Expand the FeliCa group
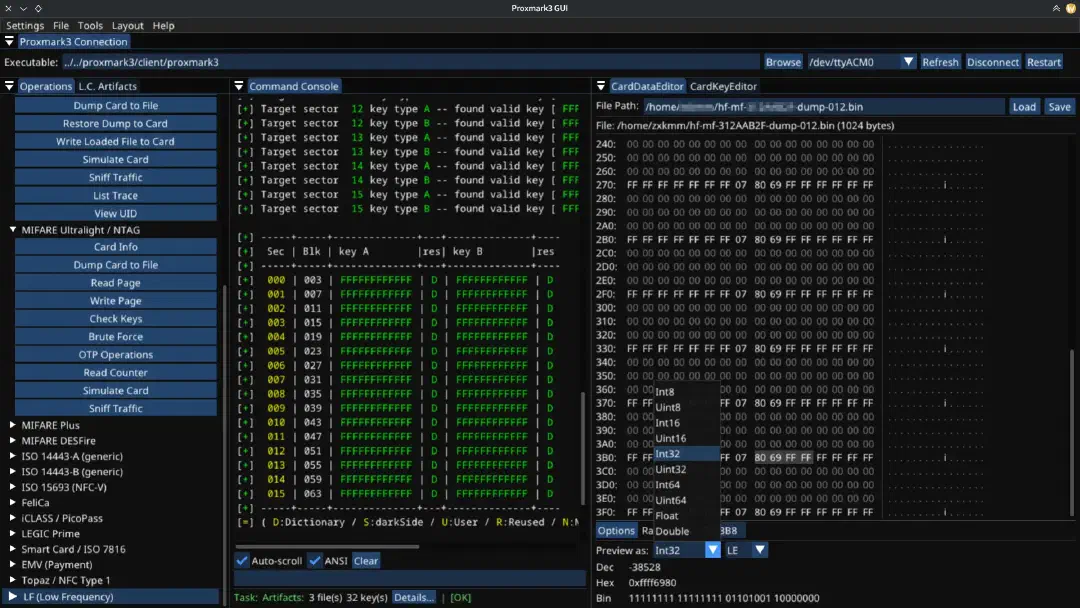1080x608 pixels. pyautogui.click(x=12, y=503)
